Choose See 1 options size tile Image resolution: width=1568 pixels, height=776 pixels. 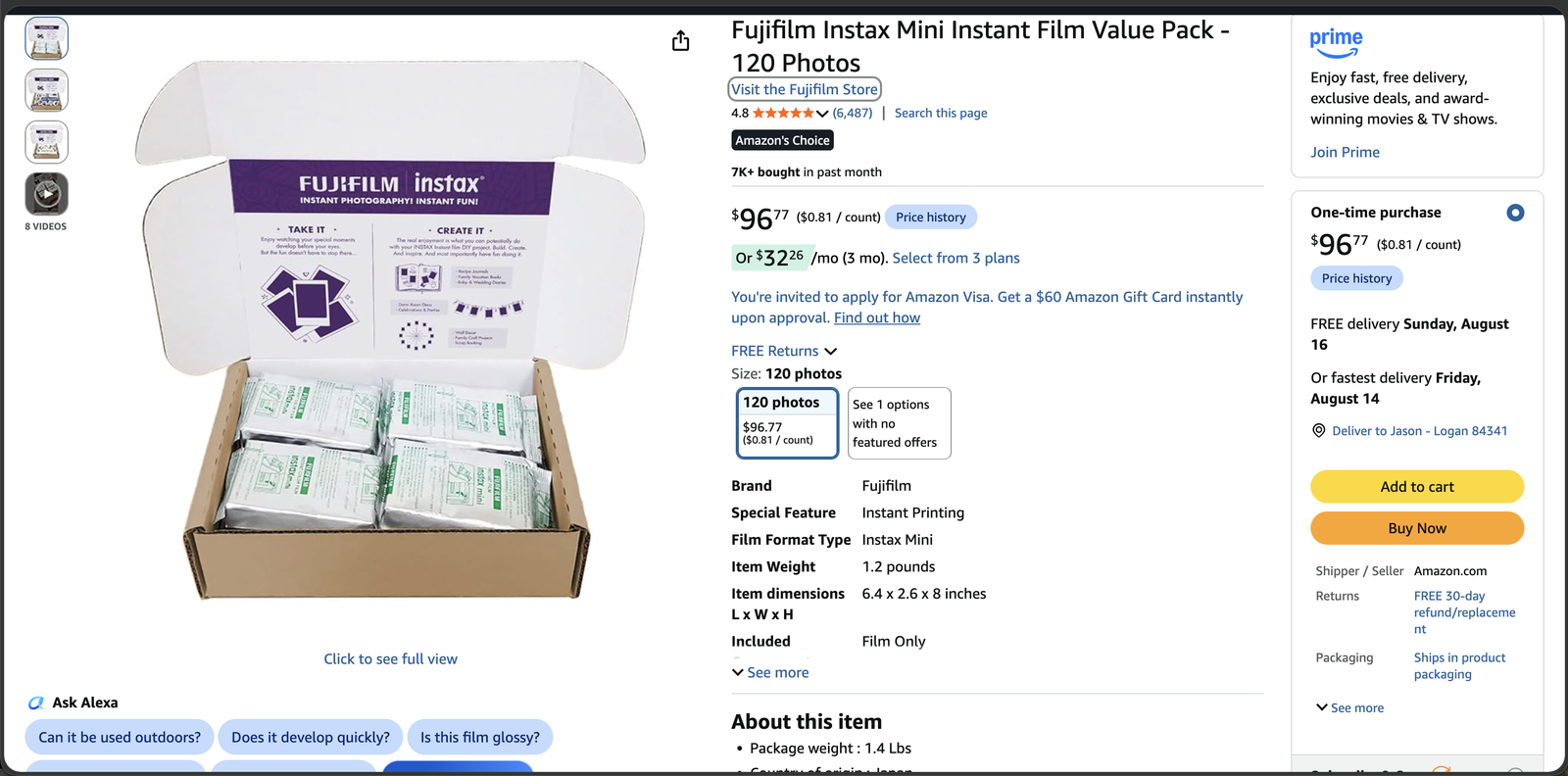click(x=899, y=423)
